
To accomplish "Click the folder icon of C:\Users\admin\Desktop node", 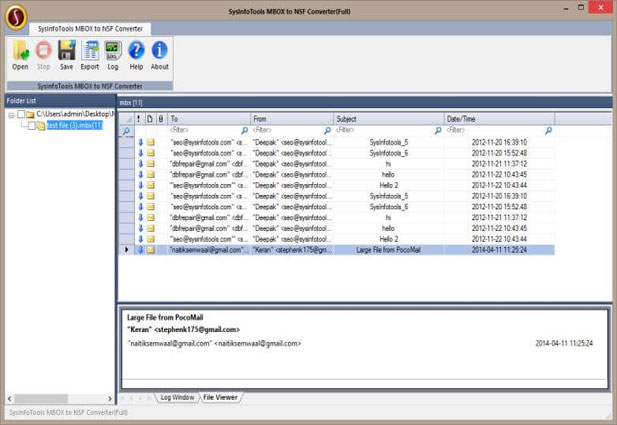I will coord(30,115).
